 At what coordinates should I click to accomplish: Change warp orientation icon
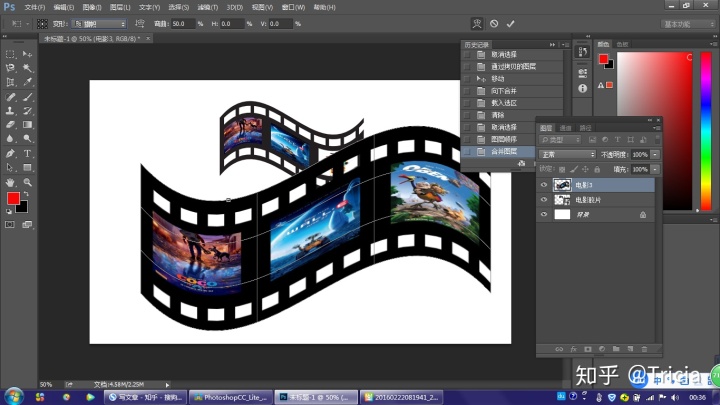tap(140, 24)
